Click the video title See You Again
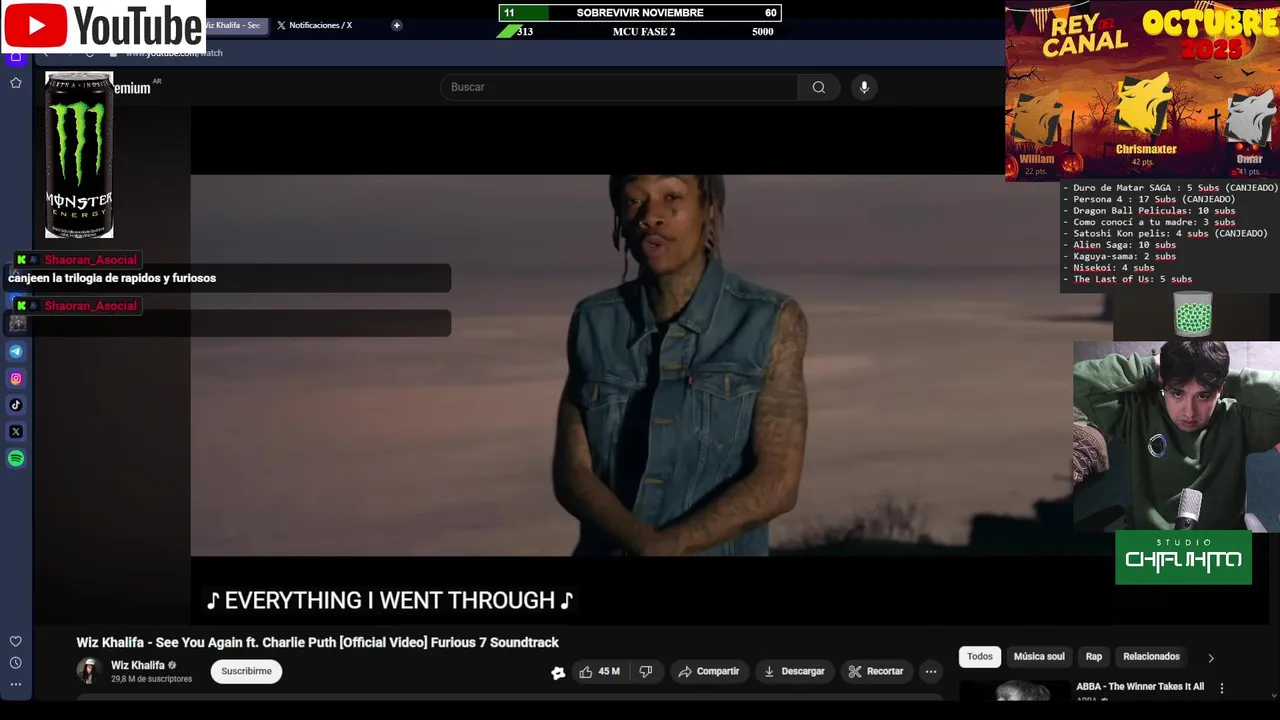 tap(318, 643)
